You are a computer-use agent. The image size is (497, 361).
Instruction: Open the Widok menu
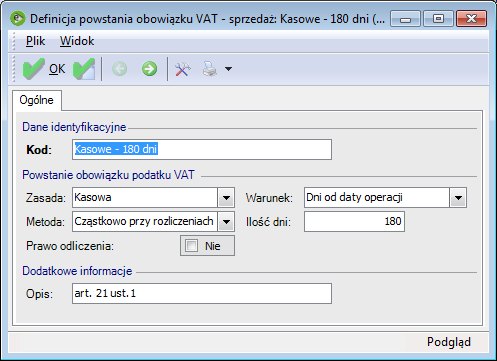click(x=77, y=41)
